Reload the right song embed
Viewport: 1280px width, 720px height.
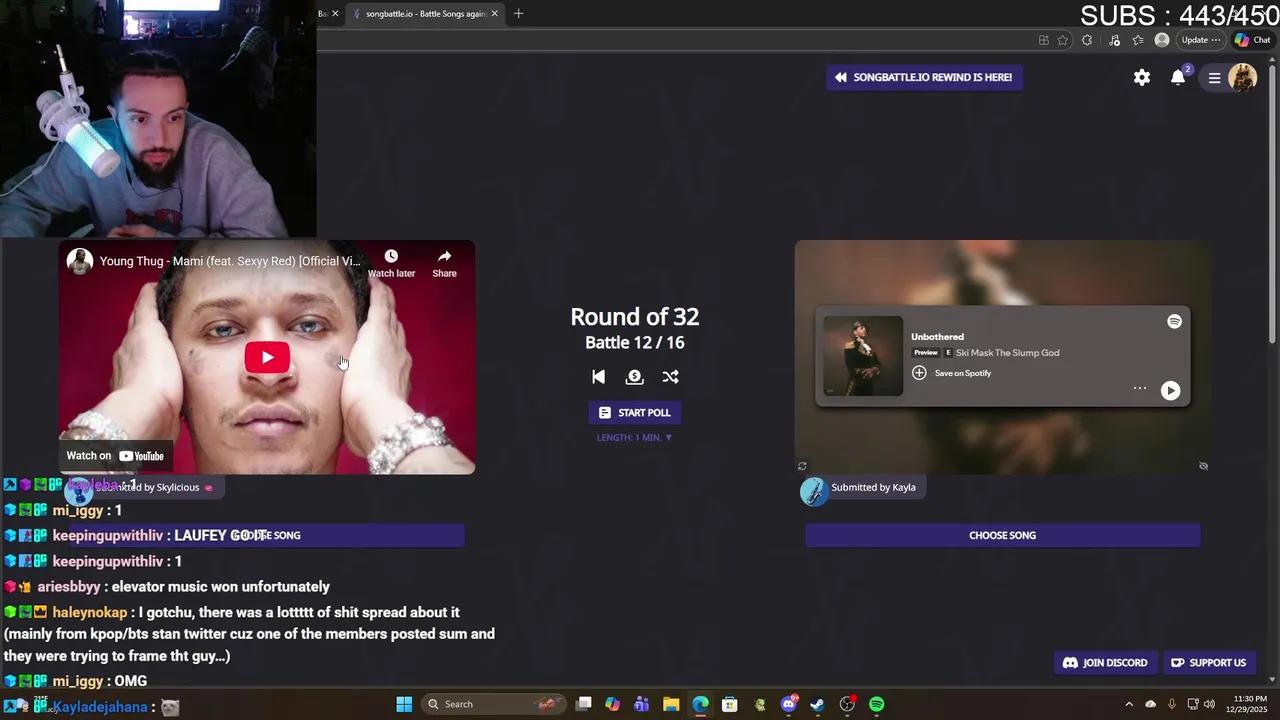[x=802, y=466]
